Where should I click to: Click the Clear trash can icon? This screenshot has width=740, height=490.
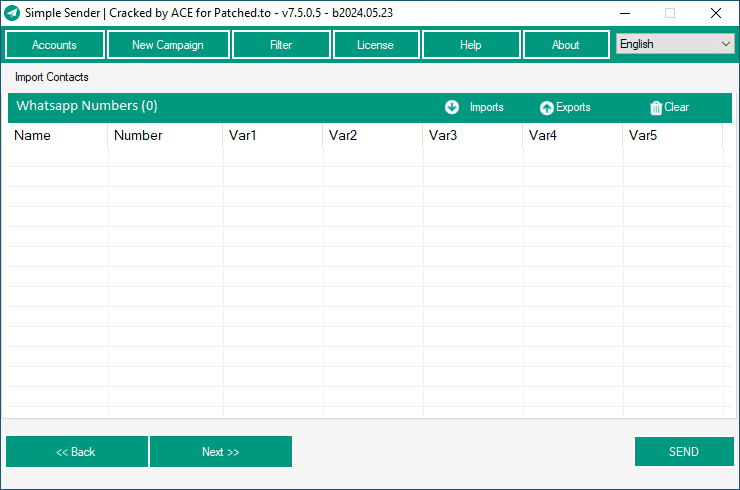coord(656,108)
